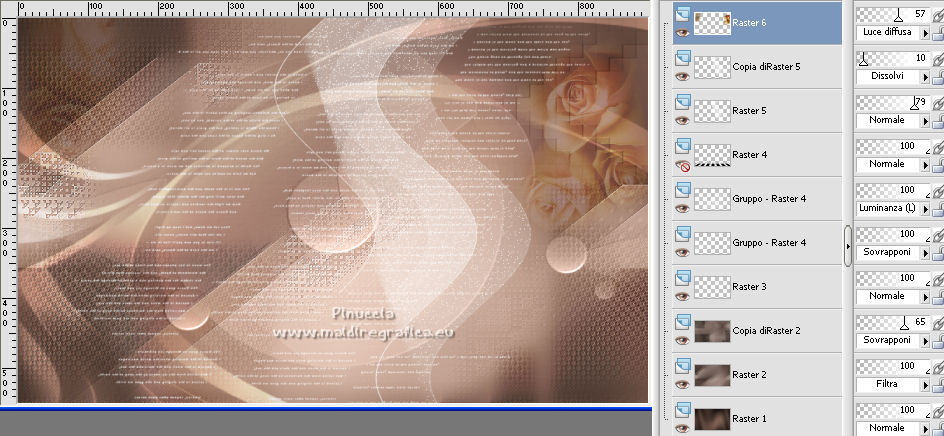Click the lock transparency icon for Raster 3
The width and height of the screenshot is (944, 436).
(939, 297)
